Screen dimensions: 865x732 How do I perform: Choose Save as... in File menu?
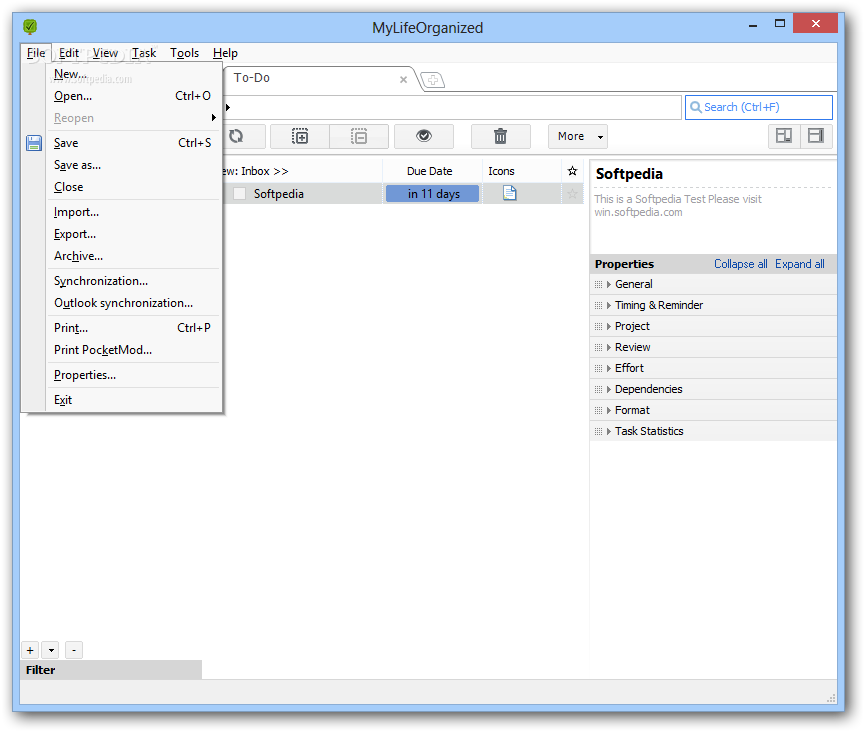click(133, 165)
